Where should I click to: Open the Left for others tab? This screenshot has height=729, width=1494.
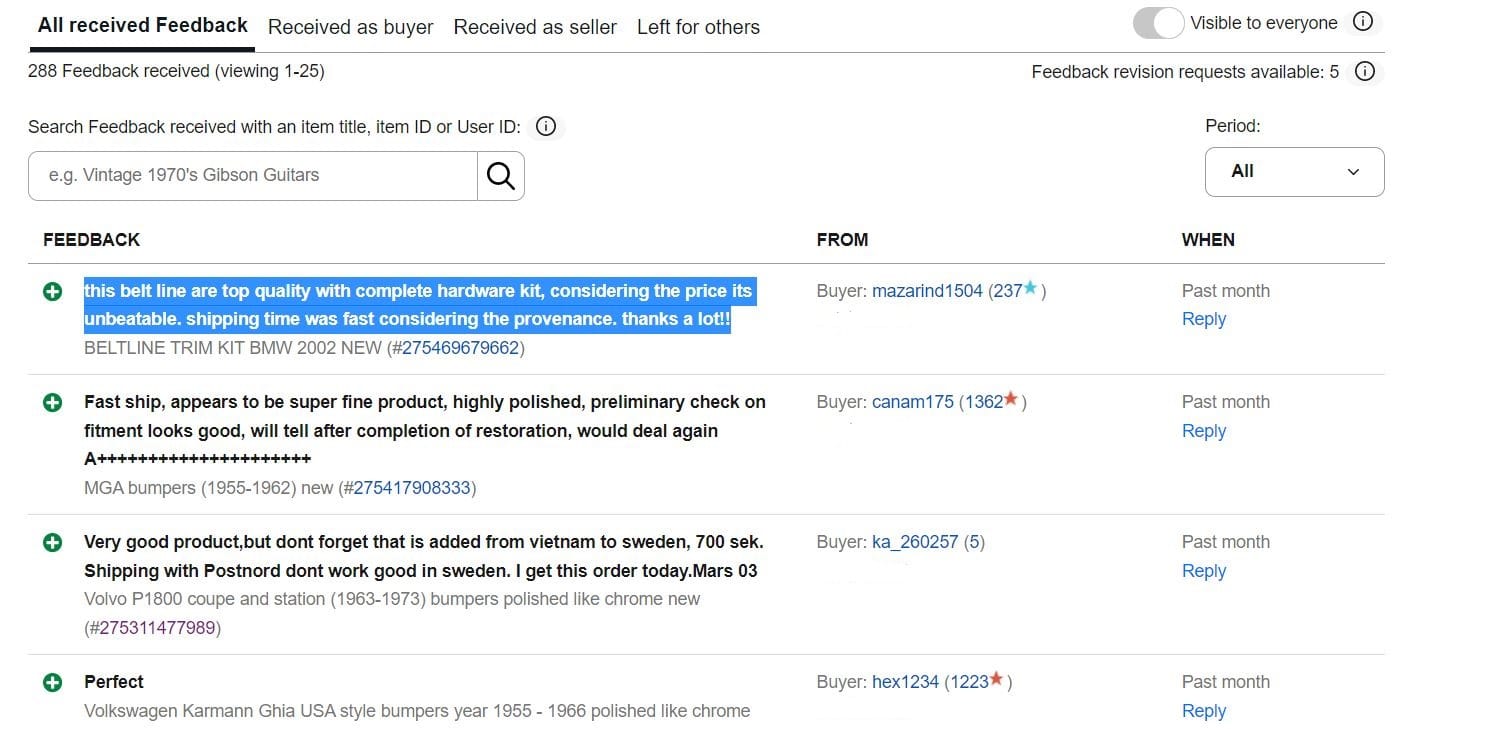[698, 27]
